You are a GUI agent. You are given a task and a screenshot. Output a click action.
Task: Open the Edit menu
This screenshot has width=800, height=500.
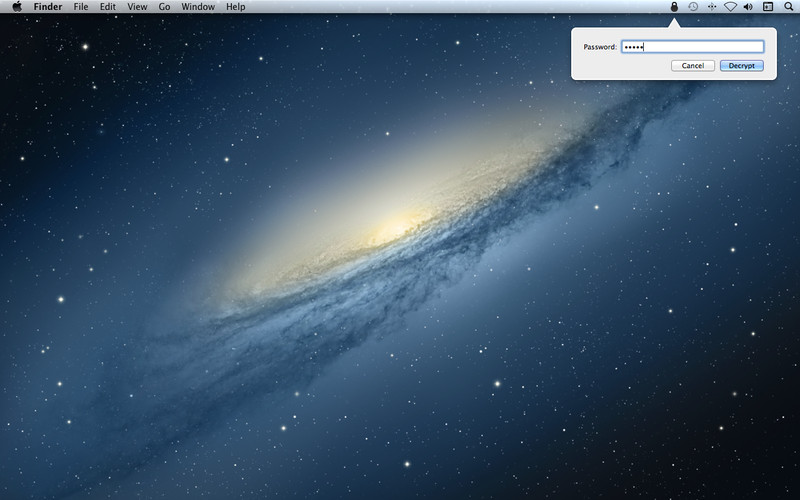pyautogui.click(x=107, y=7)
